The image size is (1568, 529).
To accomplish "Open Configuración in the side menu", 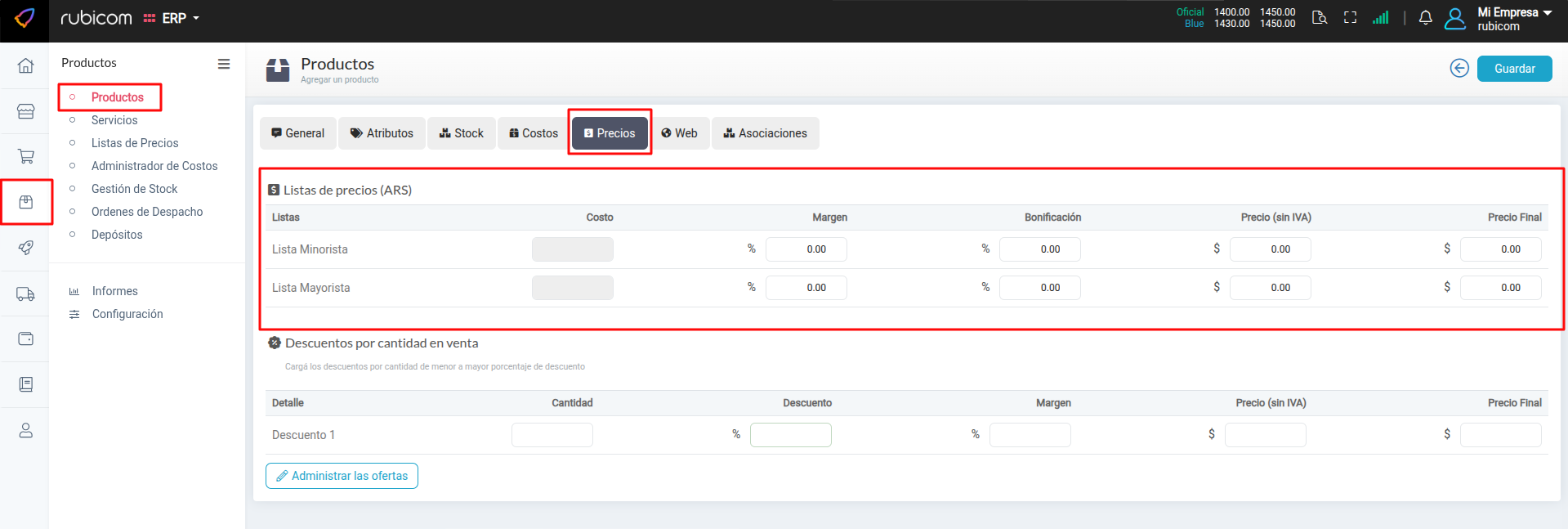I will point(127,314).
